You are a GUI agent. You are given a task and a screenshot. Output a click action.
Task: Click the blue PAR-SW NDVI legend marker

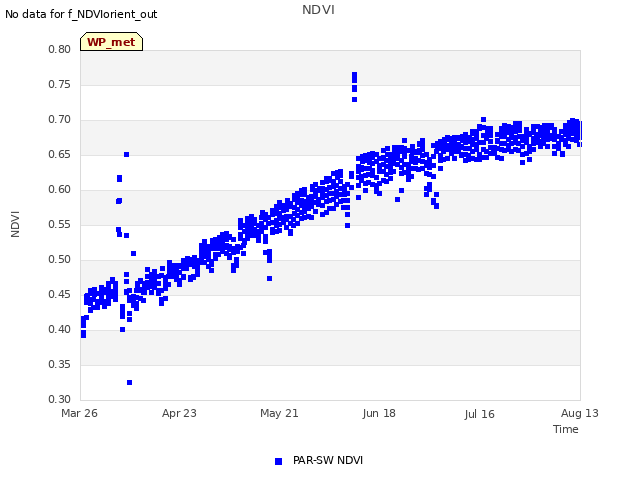coord(278,461)
